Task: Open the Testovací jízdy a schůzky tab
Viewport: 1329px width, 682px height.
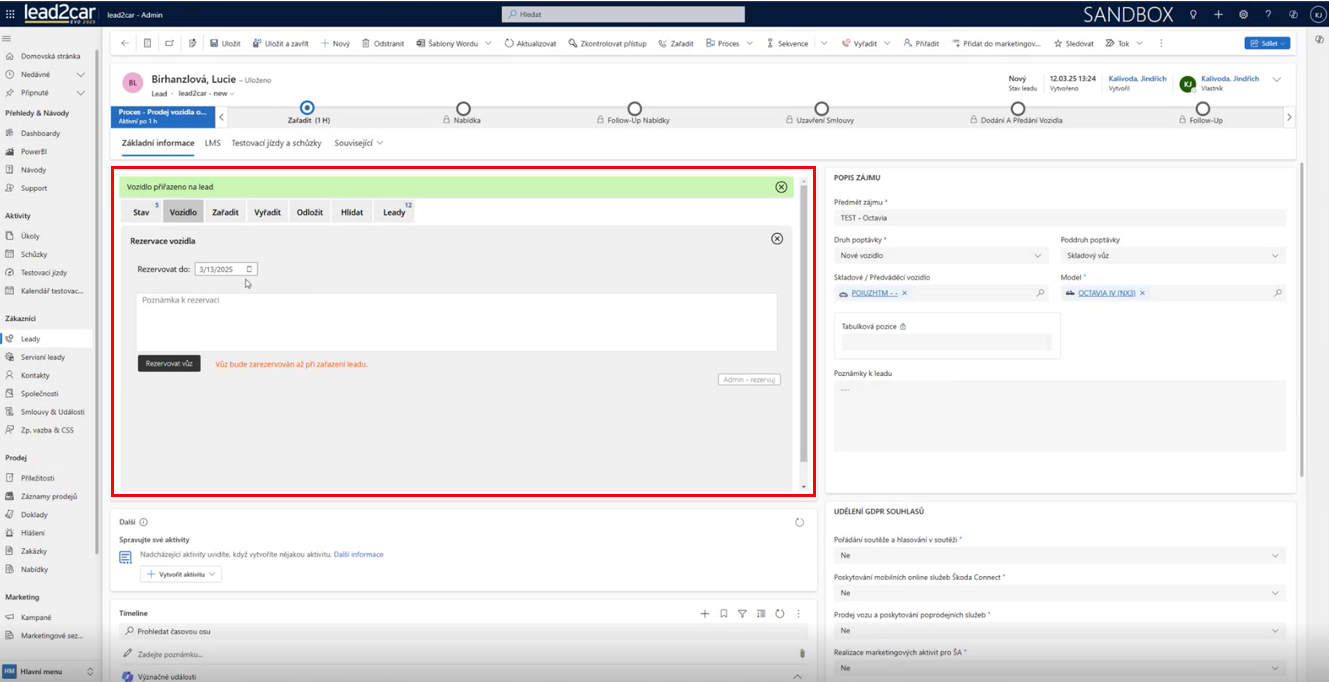Action: click(276, 143)
